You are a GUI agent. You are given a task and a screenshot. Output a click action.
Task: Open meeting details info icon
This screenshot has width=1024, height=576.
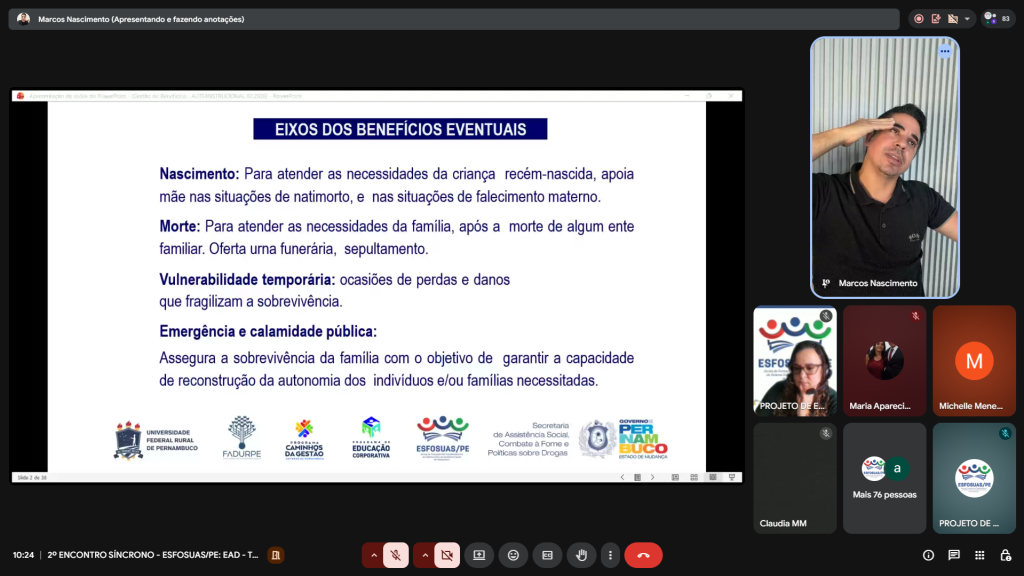[x=928, y=555]
